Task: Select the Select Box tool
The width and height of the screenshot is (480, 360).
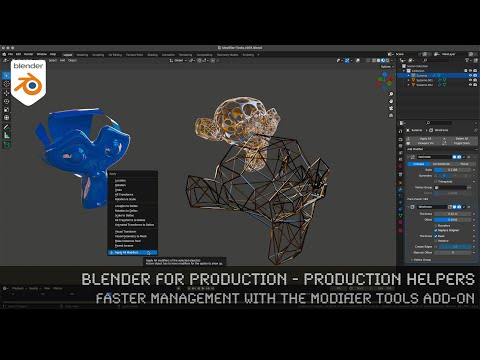Action: [6, 76]
